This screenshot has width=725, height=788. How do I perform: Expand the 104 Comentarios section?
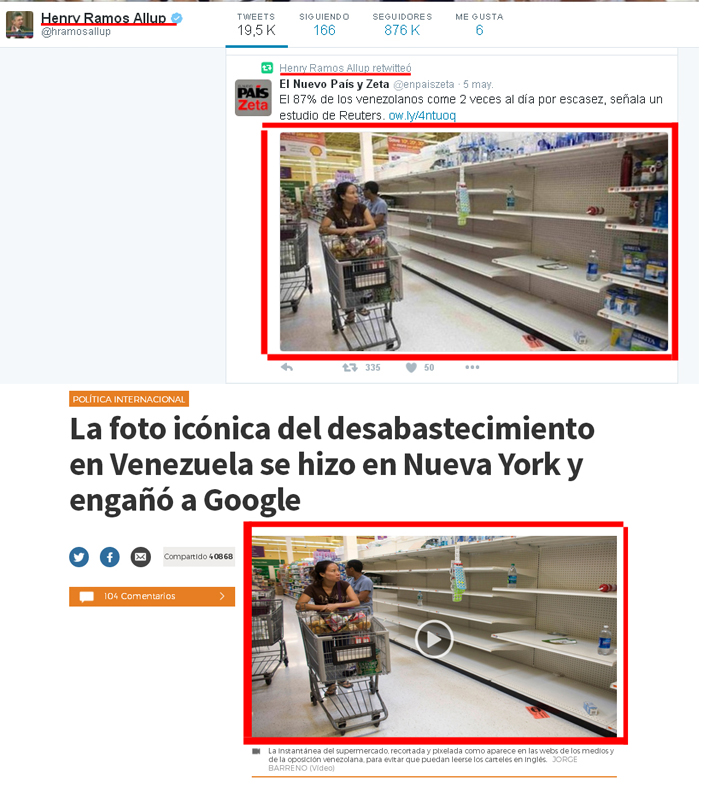coord(152,597)
